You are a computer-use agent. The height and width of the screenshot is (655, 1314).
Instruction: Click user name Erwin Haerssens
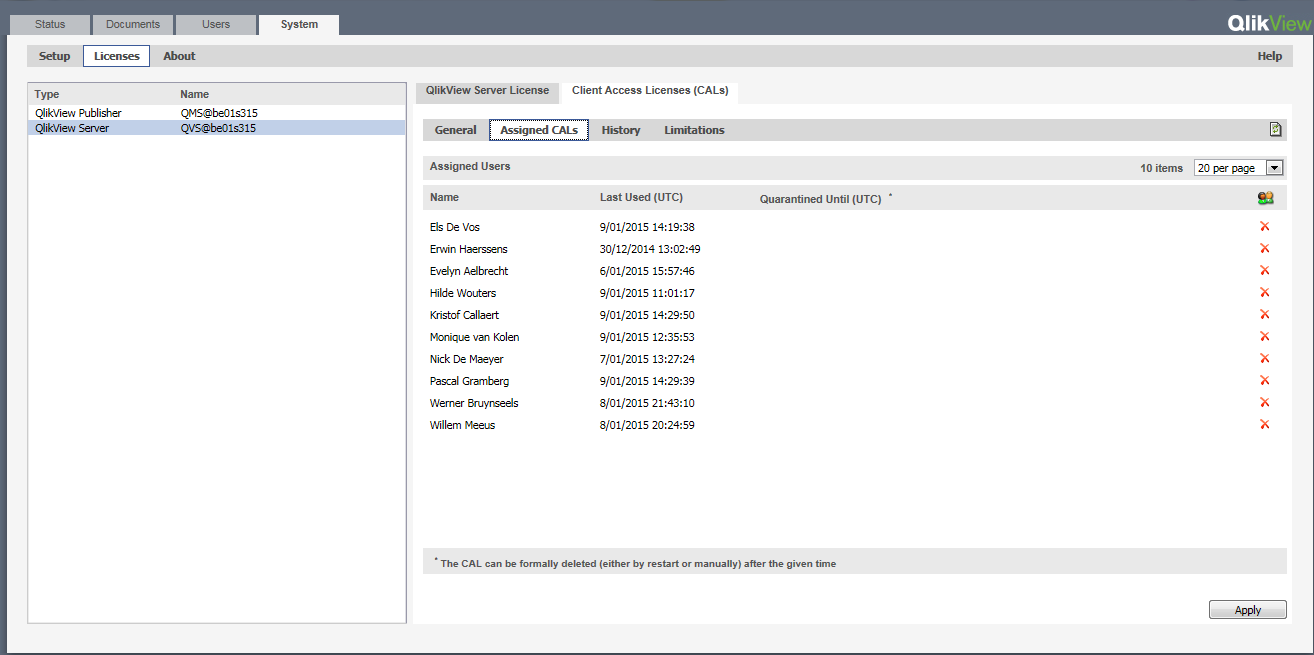pos(468,249)
